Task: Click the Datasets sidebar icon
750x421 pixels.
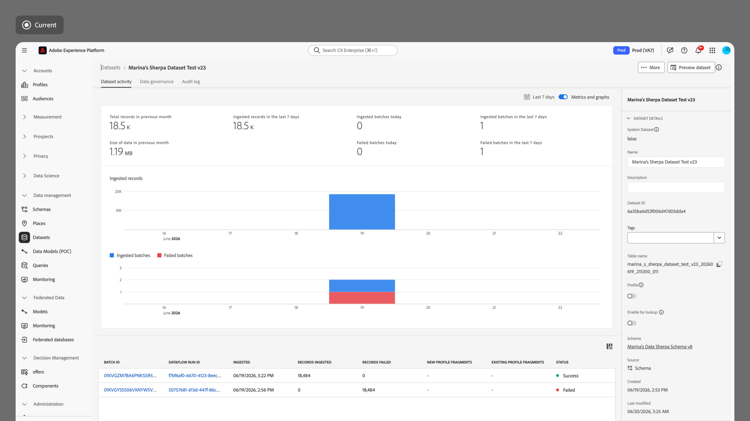Action: coord(24,237)
